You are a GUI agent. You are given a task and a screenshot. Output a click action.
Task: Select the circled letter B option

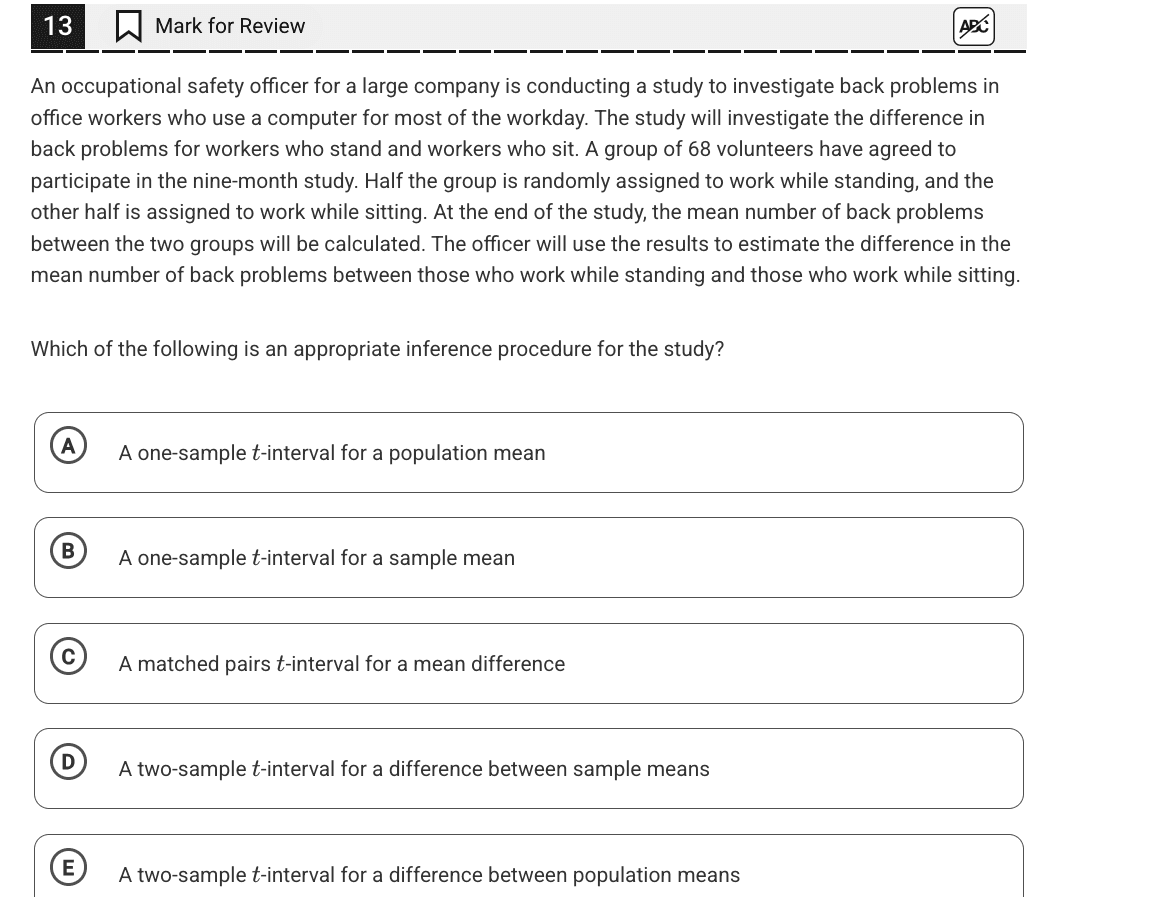click(69, 551)
